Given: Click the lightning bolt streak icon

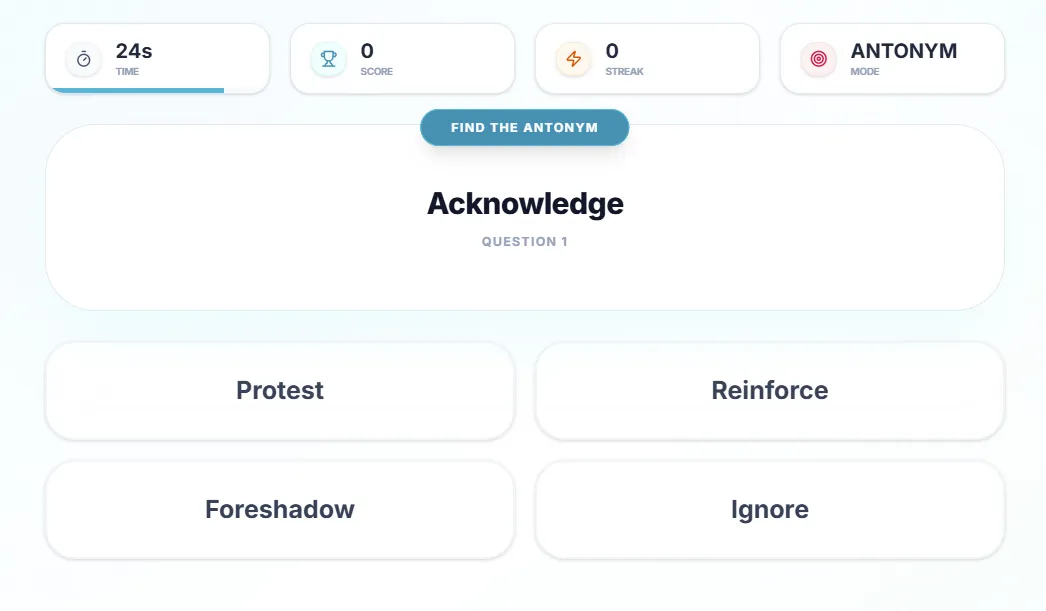Looking at the screenshot, I should 574,59.
